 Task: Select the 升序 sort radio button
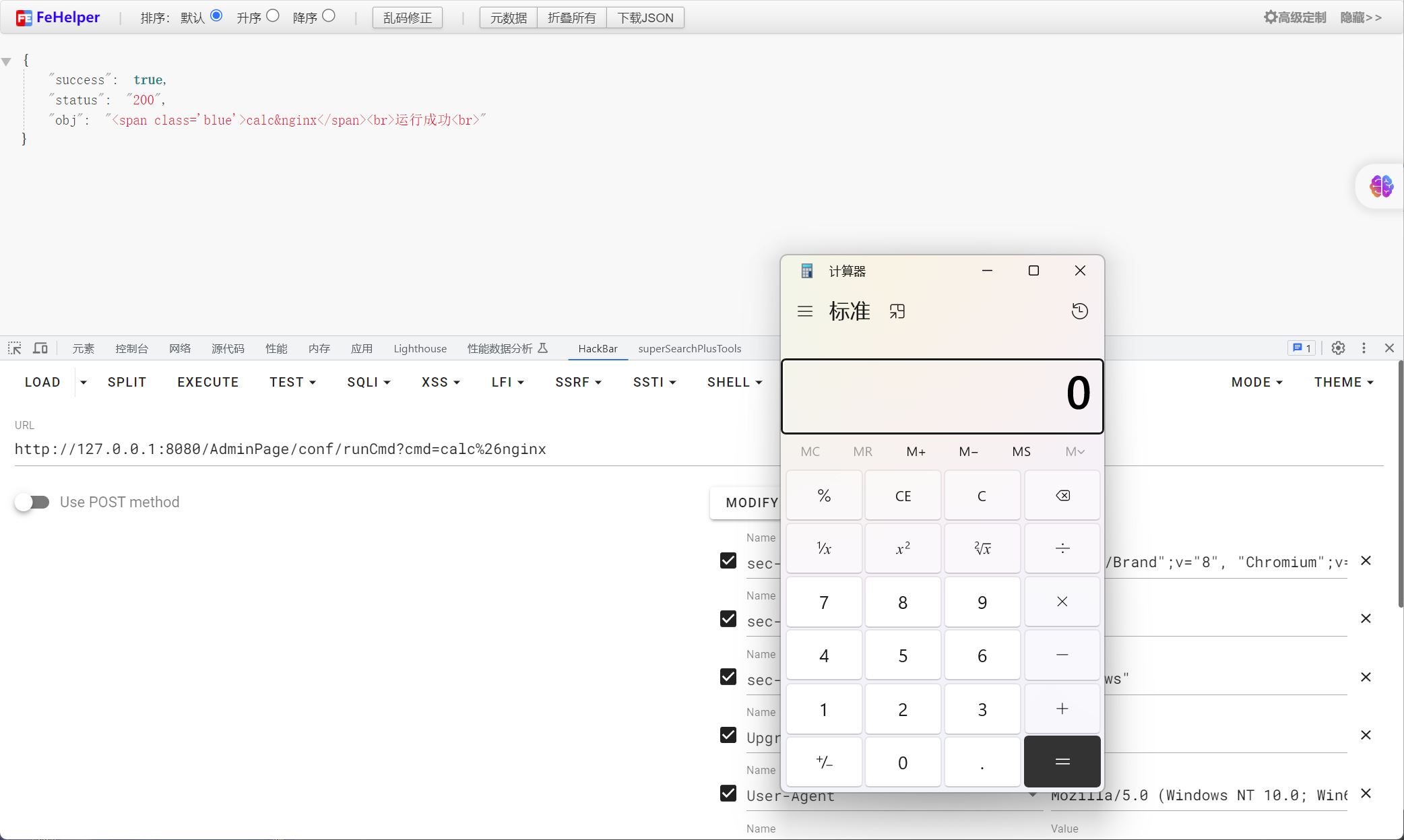pos(273,16)
